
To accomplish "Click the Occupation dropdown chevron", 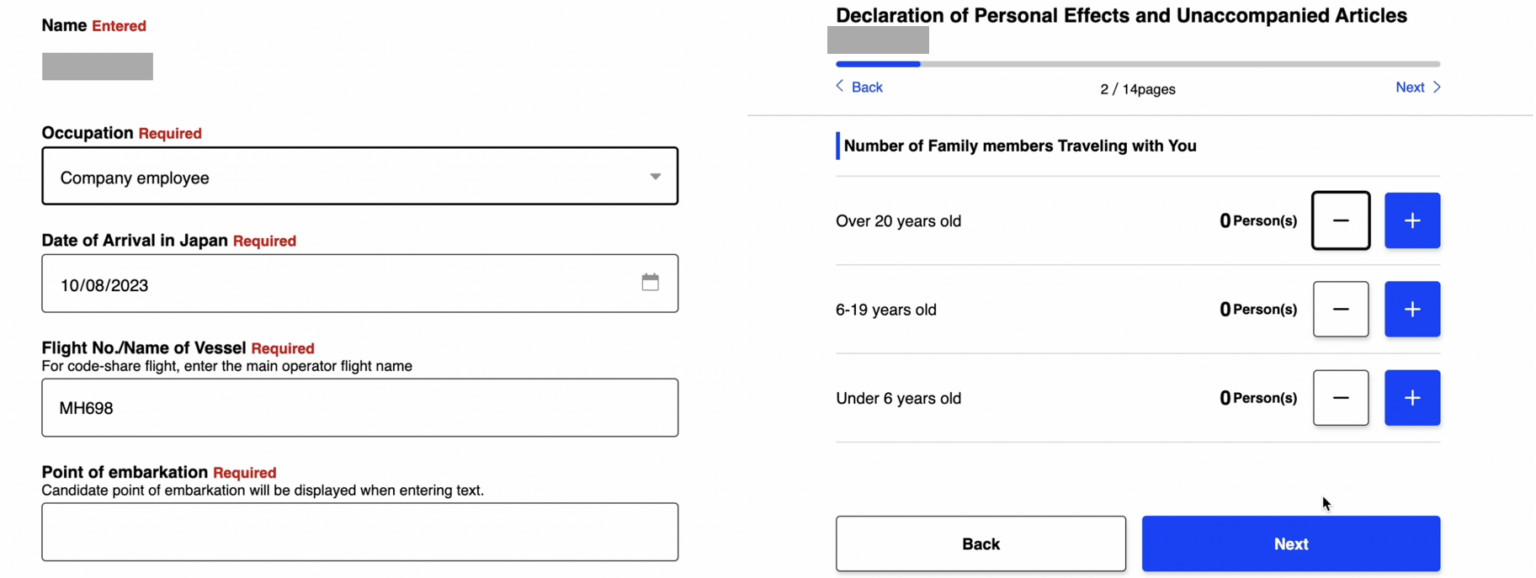I will point(655,175).
